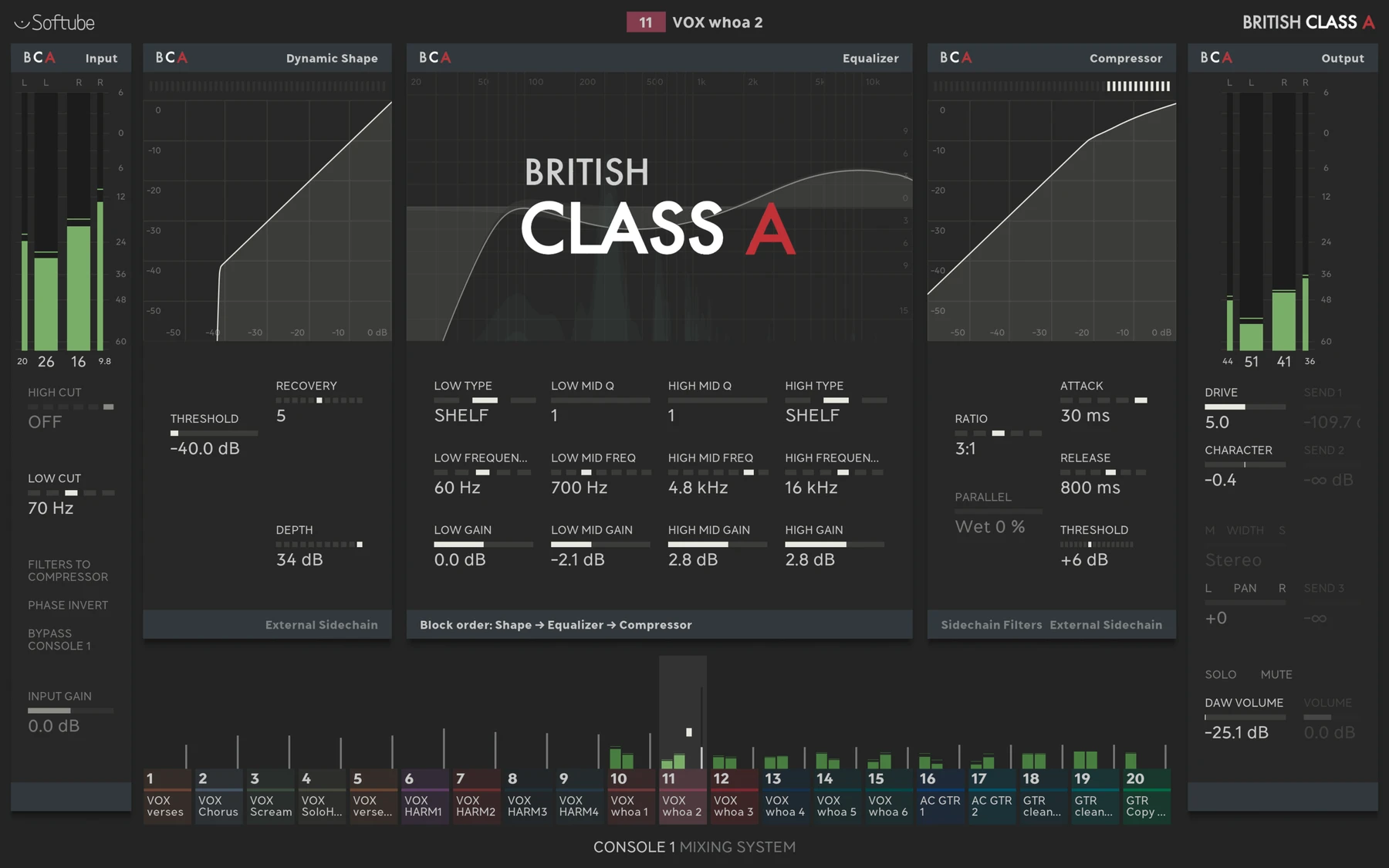Click the BCA logo in Equalizer header
This screenshot has height=868, width=1389.
point(435,58)
